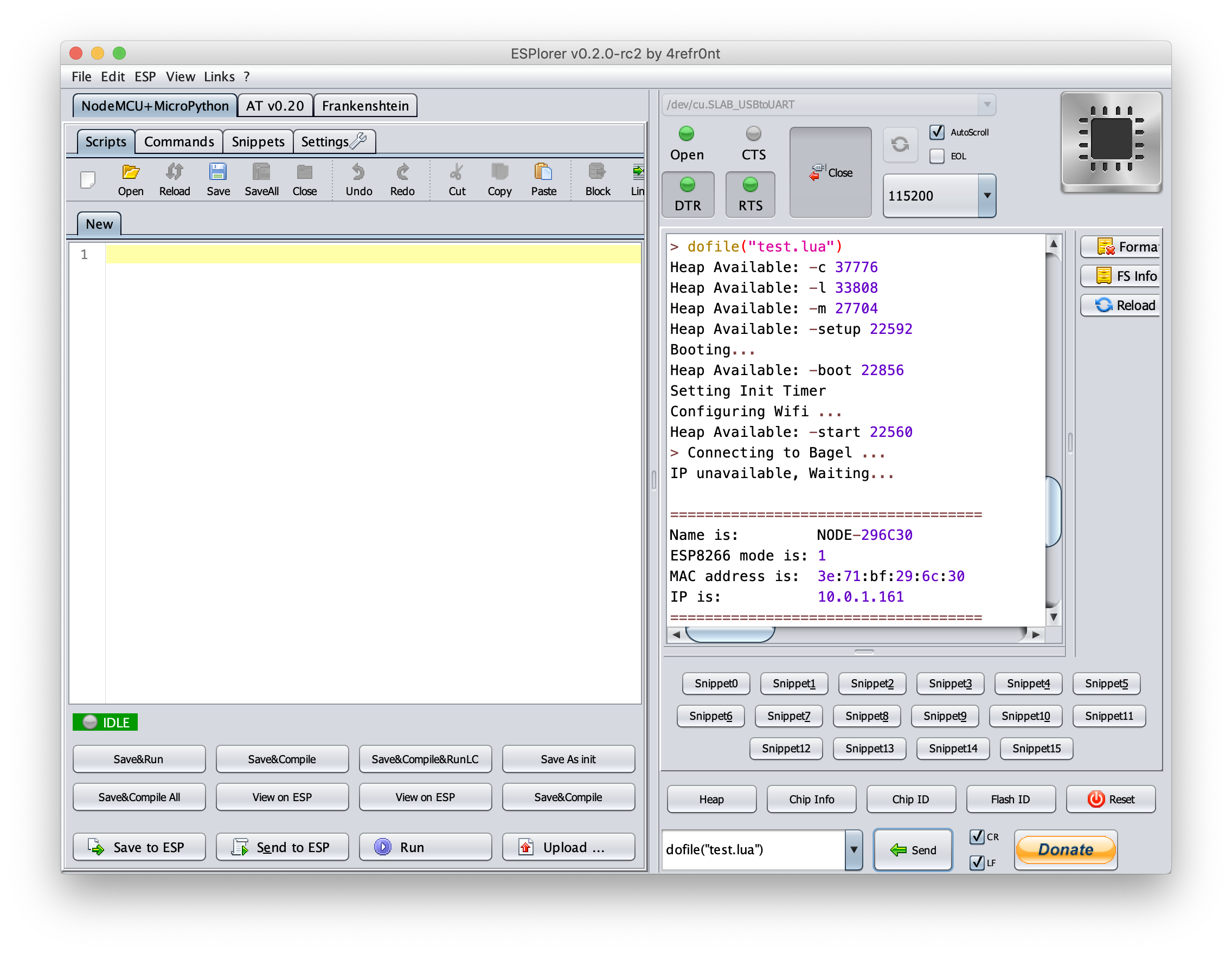The height and width of the screenshot is (954, 1232).
Task: Click the Format filesystem button
Action: pyautogui.click(x=1120, y=247)
